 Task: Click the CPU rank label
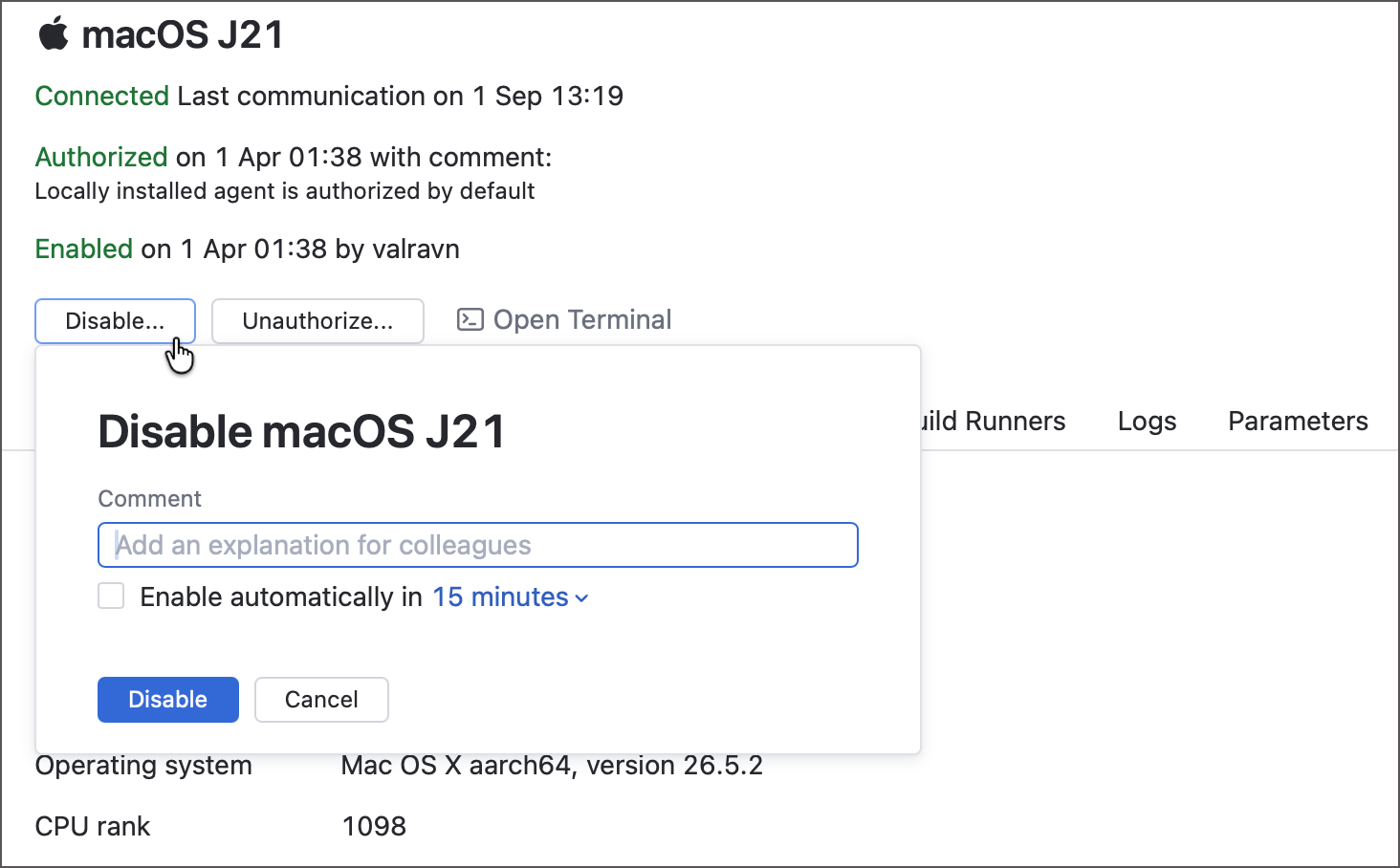coord(93,827)
